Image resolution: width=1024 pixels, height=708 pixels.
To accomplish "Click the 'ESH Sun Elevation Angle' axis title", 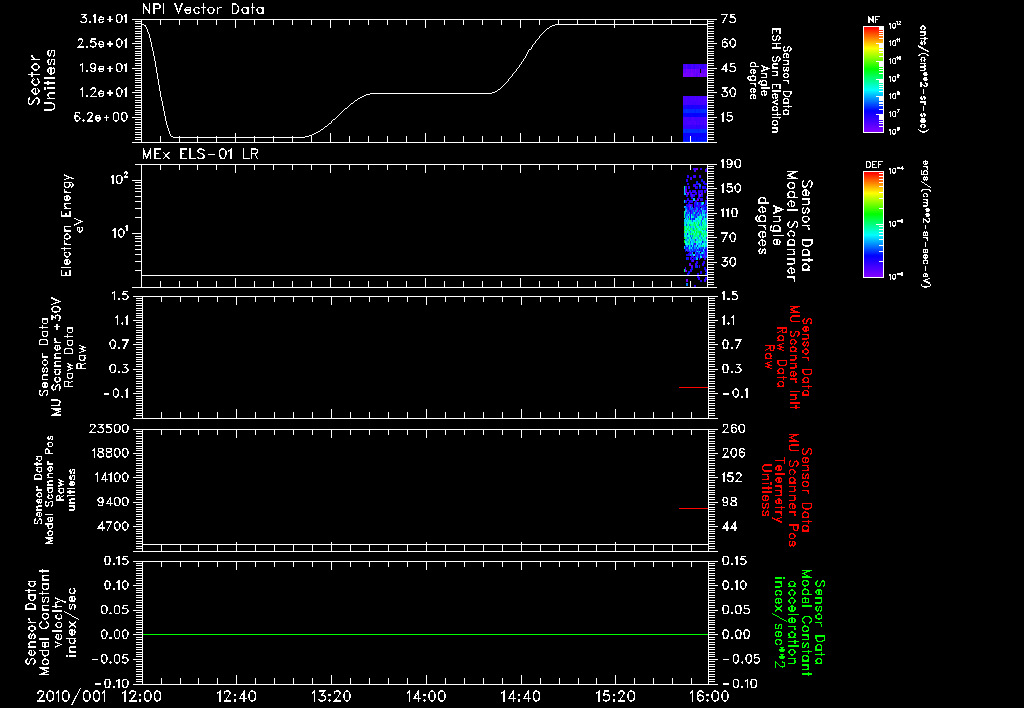I will click(x=769, y=80).
